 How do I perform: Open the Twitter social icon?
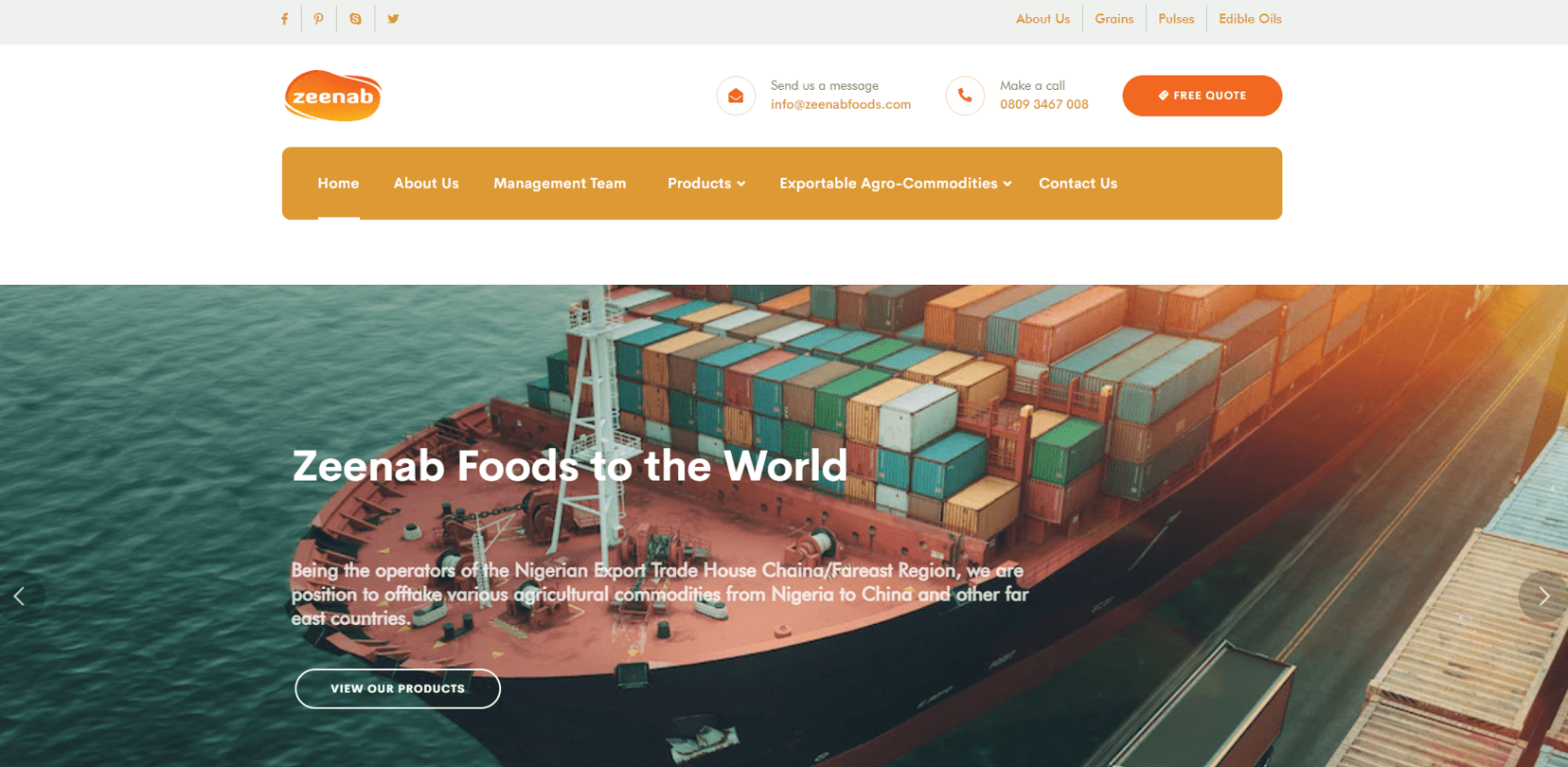393,19
